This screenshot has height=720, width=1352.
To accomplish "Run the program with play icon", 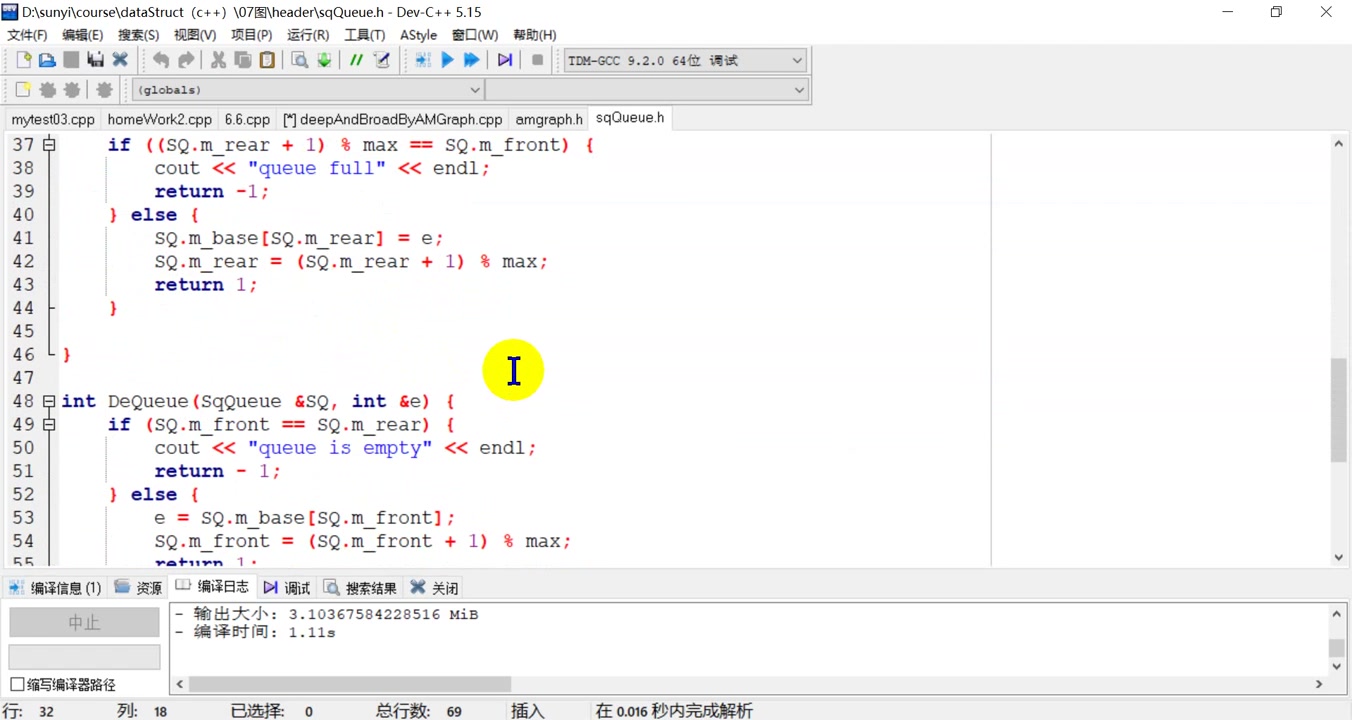I will 447,60.
